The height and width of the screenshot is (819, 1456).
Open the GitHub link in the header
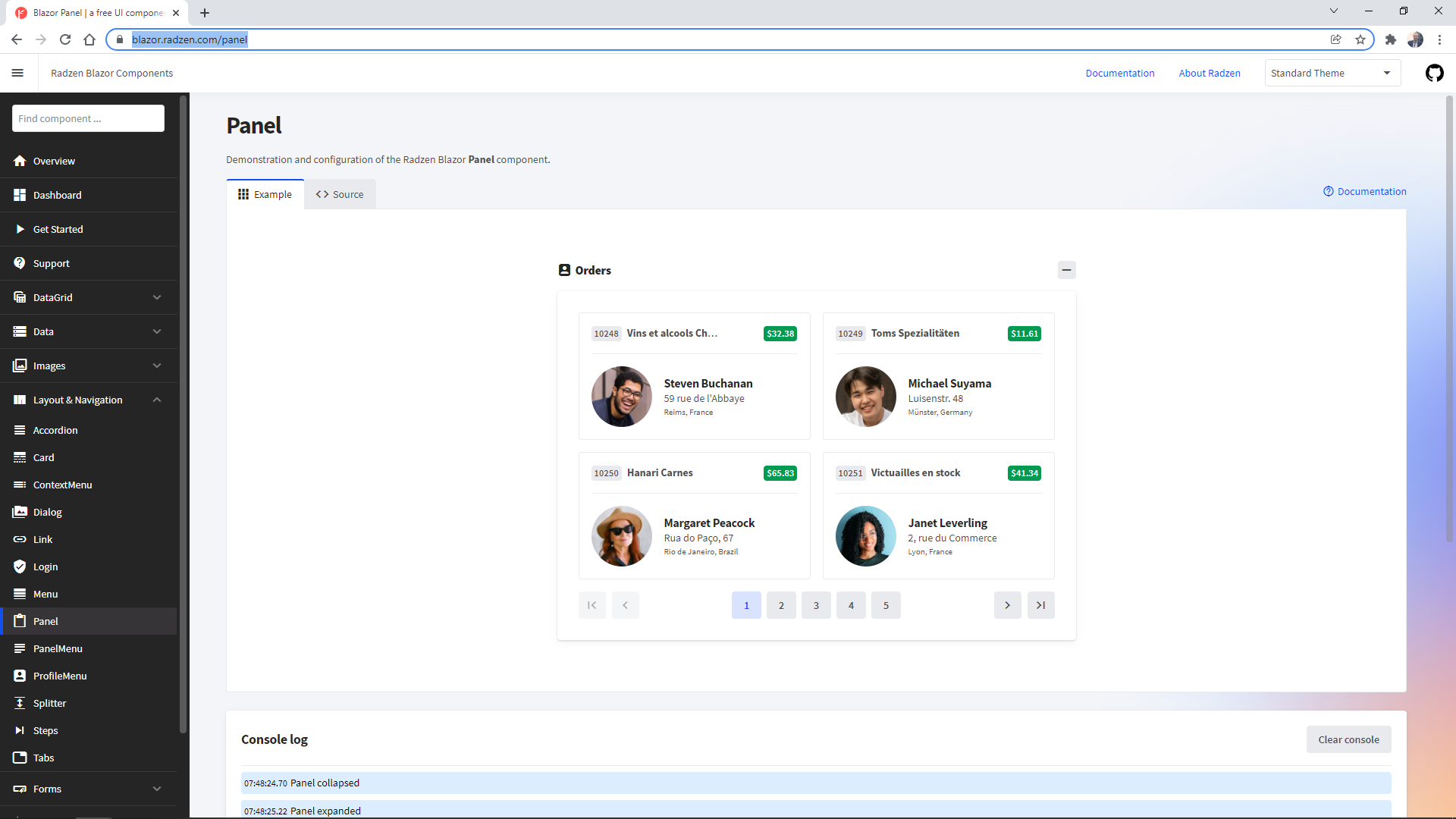pyautogui.click(x=1435, y=73)
